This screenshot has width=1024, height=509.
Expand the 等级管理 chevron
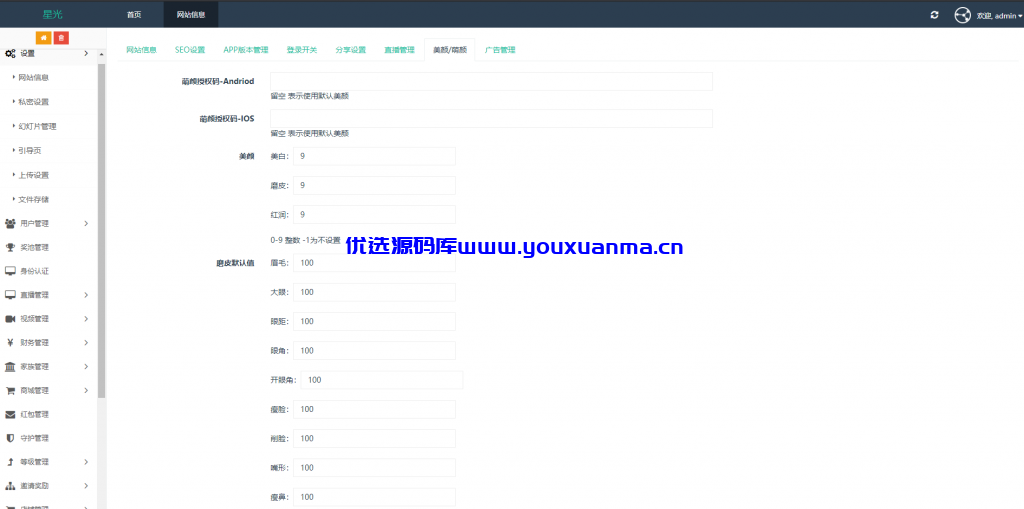[x=86, y=462]
